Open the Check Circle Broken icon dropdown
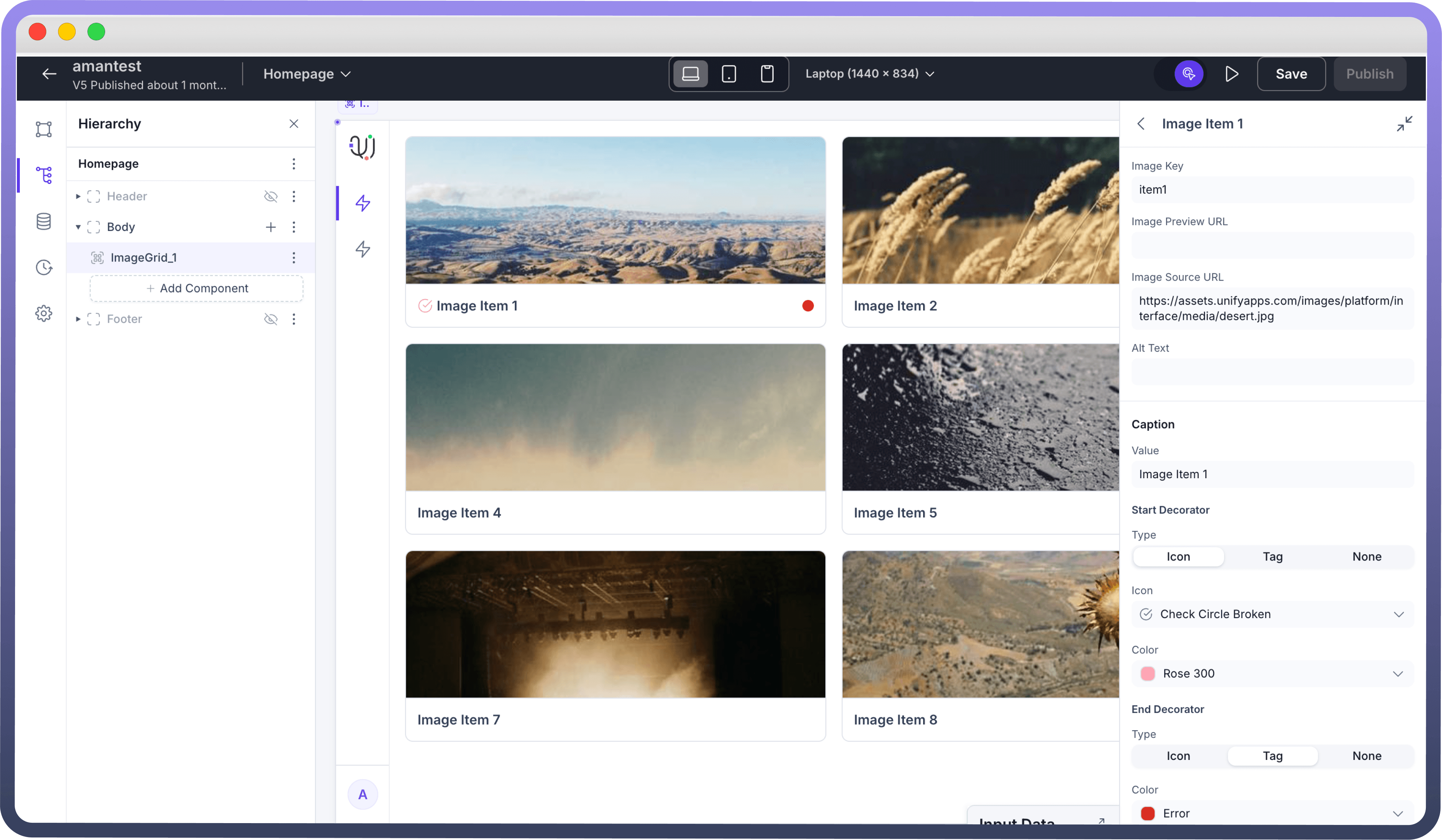This screenshot has height=840, width=1442. click(1272, 614)
